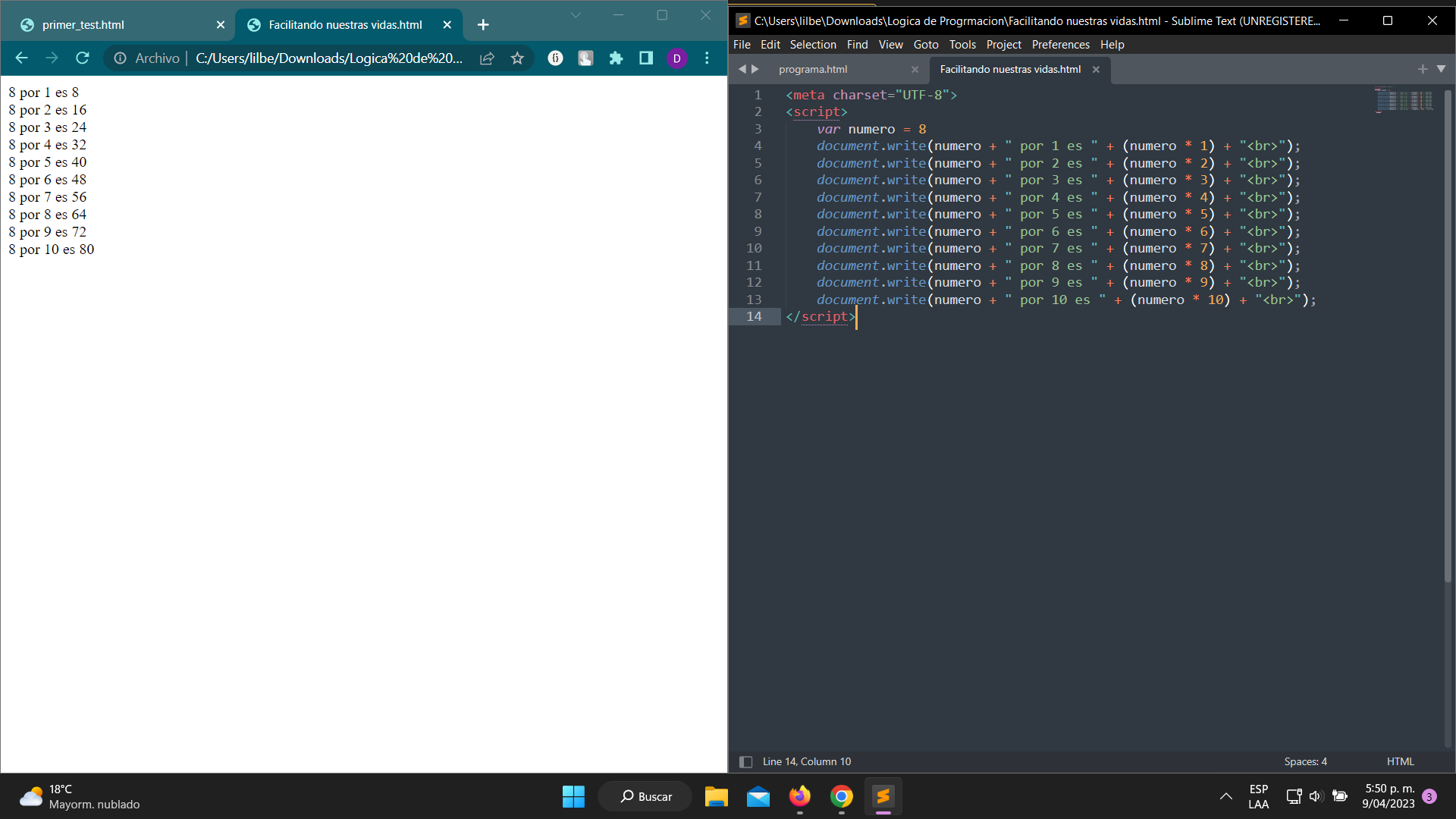Click the minimap code preview
Screen dimensions: 1456x819
click(1404, 100)
